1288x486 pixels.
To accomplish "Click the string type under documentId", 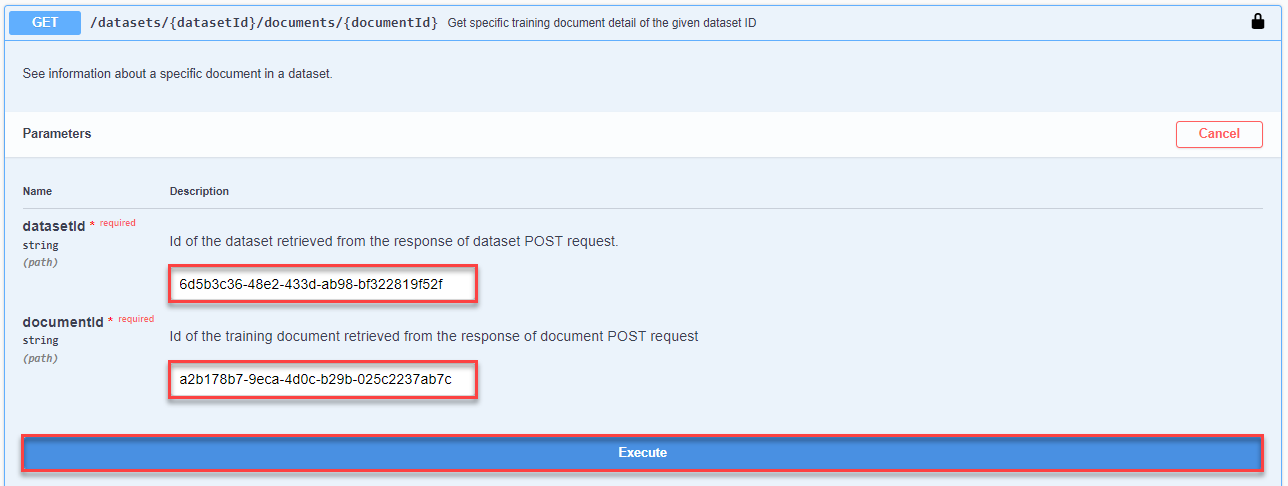I will click(41, 341).
